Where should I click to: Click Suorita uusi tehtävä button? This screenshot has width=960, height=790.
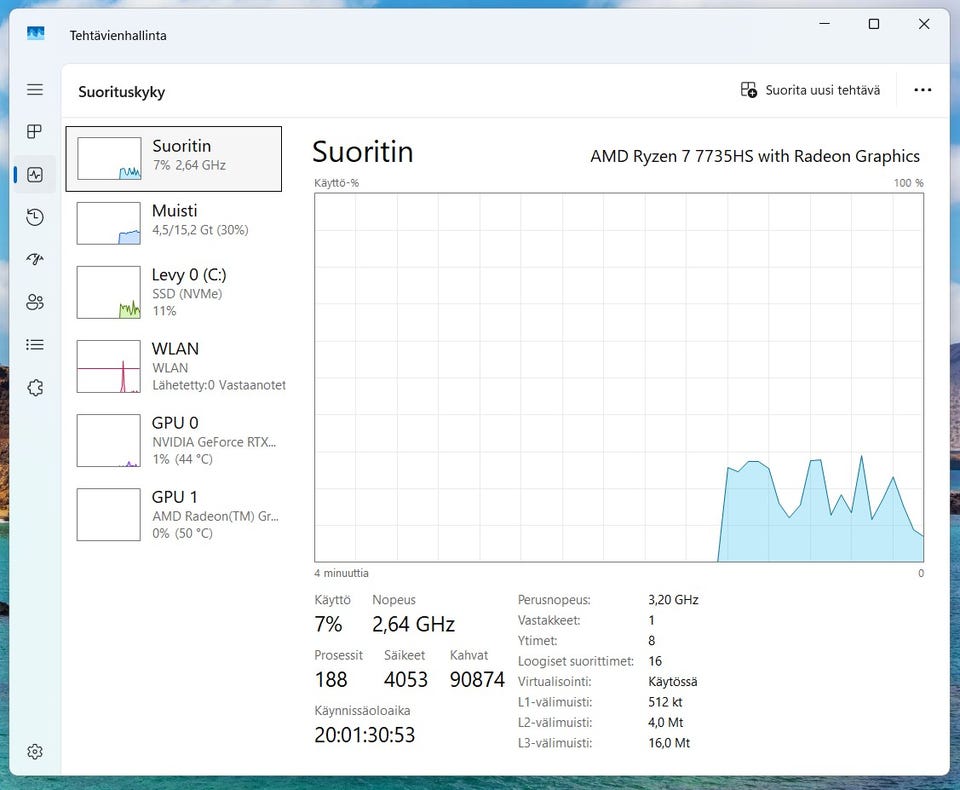tap(811, 90)
